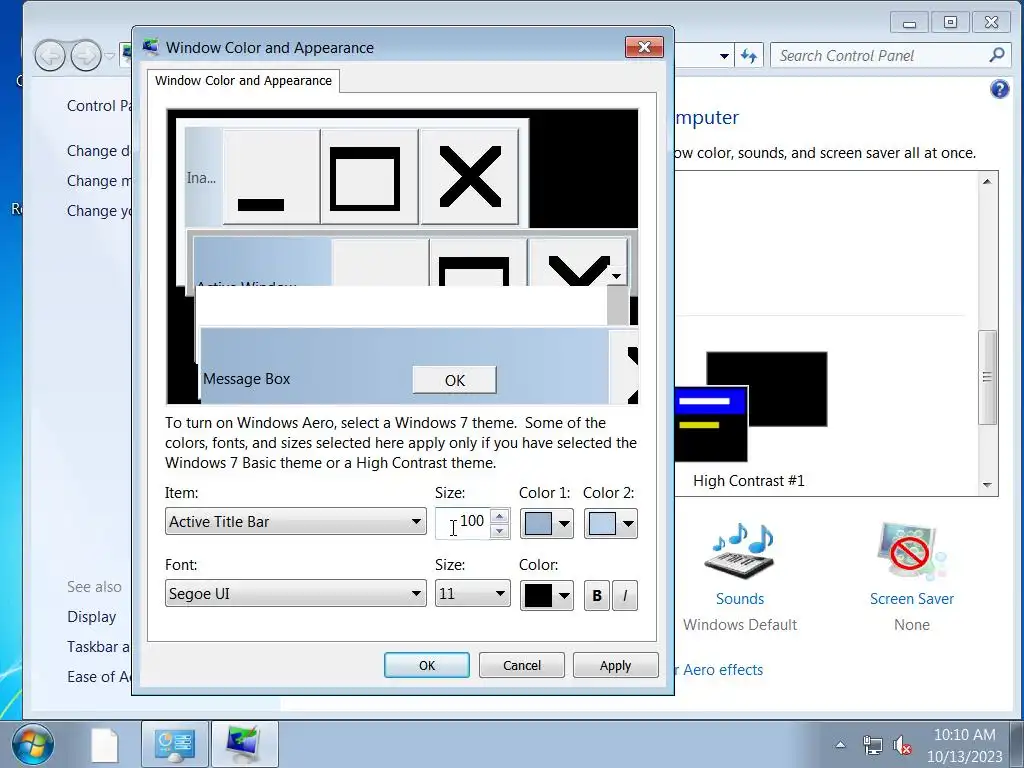Click the preview inactive window maximize square
This screenshot has width=1024, height=768.
click(x=370, y=176)
